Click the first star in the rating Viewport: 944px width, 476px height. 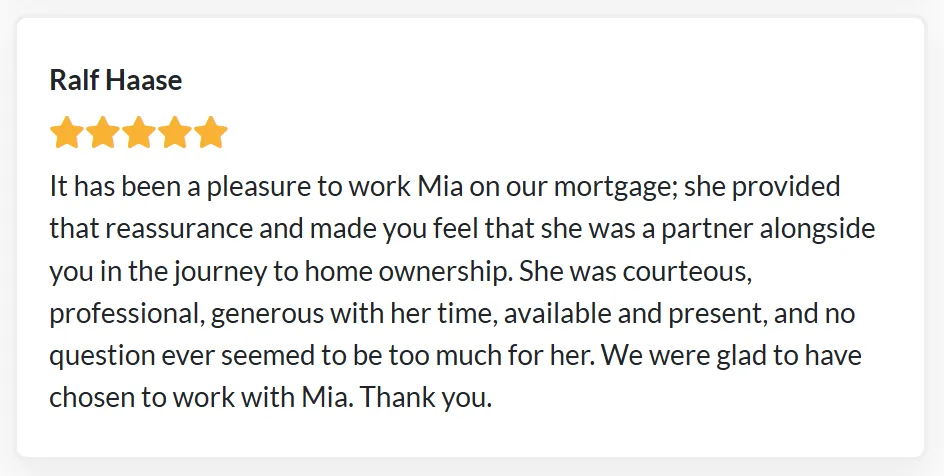pyautogui.click(x=66, y=132)
